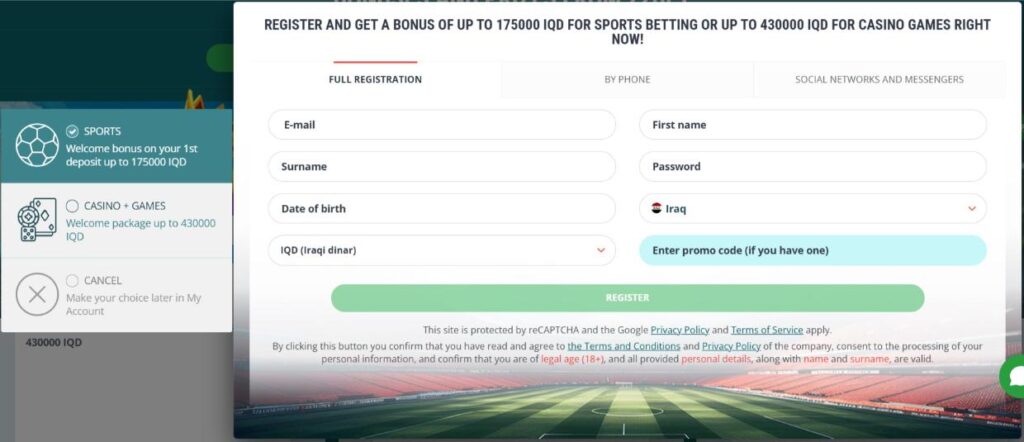Click the Cancel X circle icon
This screenshot has height=442, width=1024.
[37, 294]
